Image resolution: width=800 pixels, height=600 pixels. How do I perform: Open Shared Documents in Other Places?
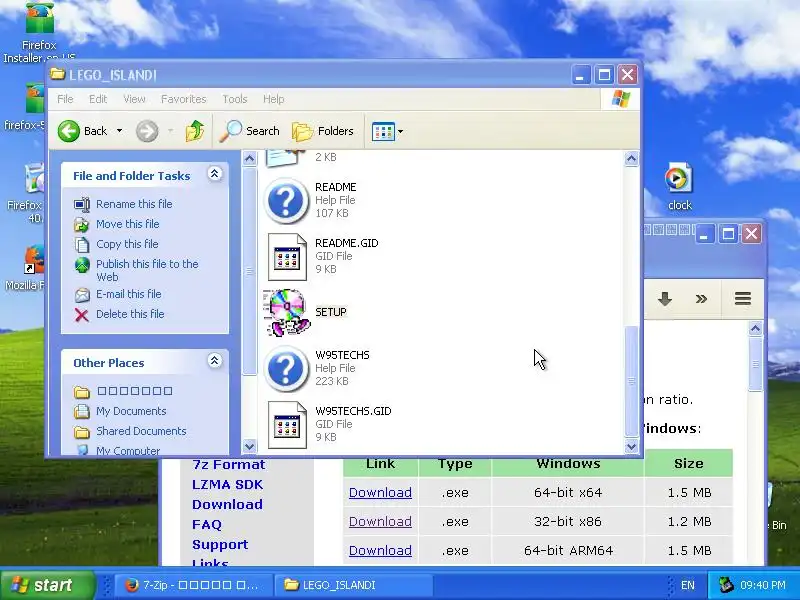pos(141,431)
